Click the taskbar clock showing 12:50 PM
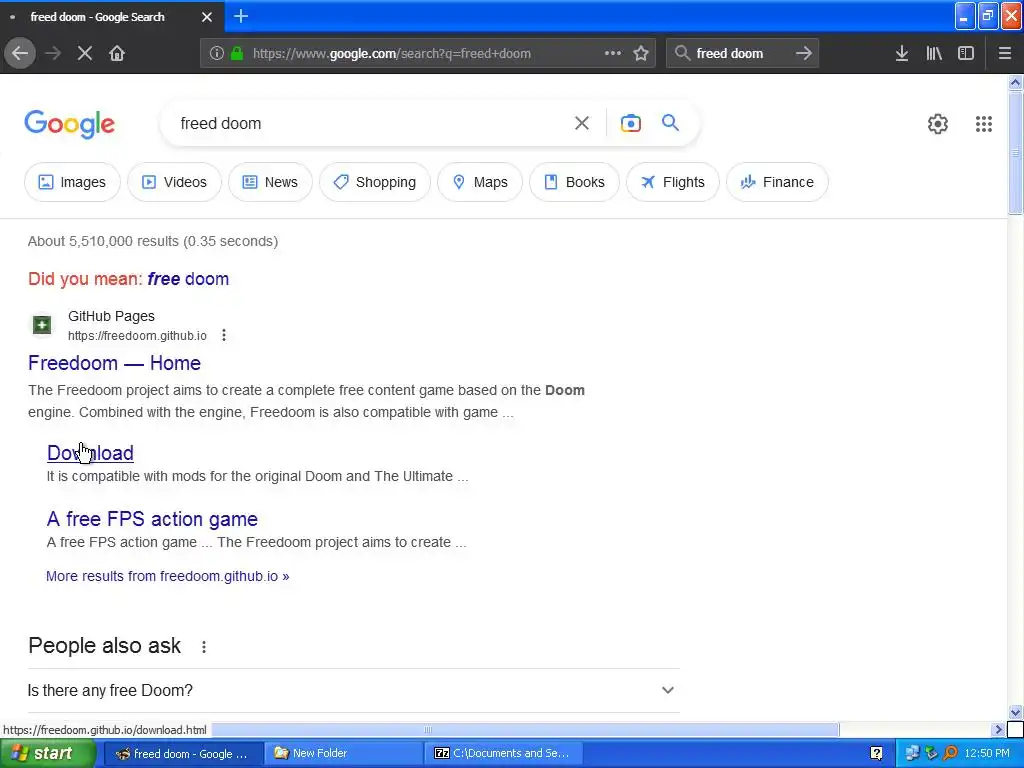Viewport: 1024px width, 768px height. pyautogui.click(x=987, y=753)
